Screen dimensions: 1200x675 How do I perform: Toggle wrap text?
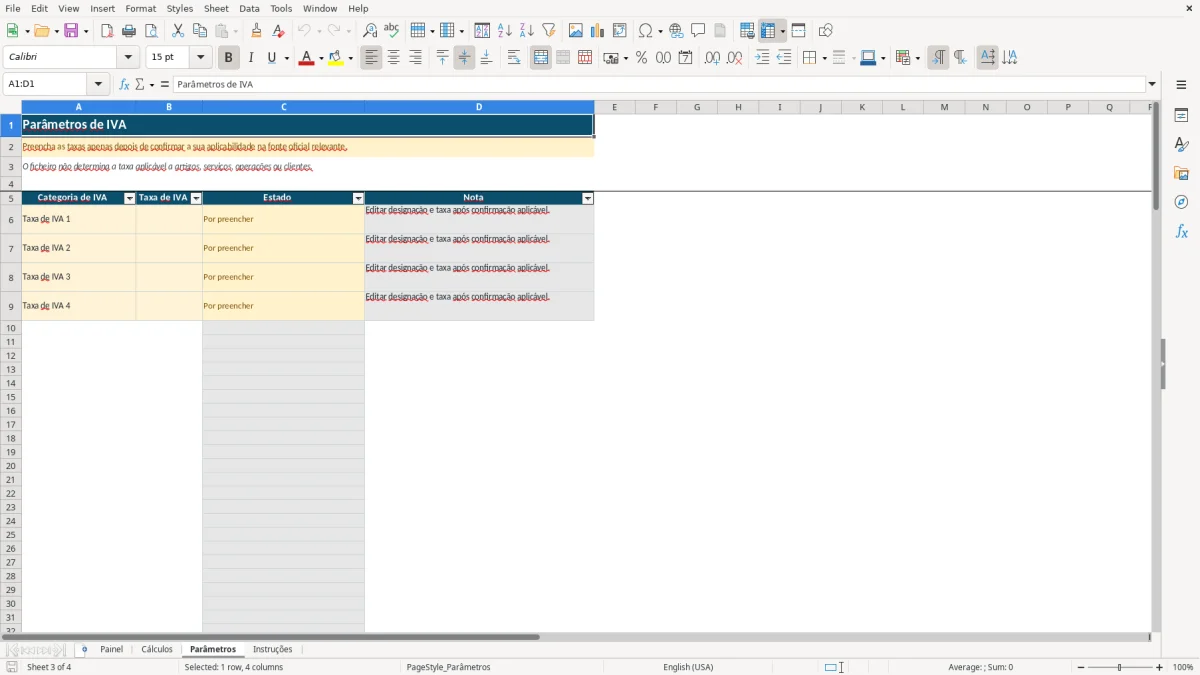pyautogui.click(x=514, y=58)
